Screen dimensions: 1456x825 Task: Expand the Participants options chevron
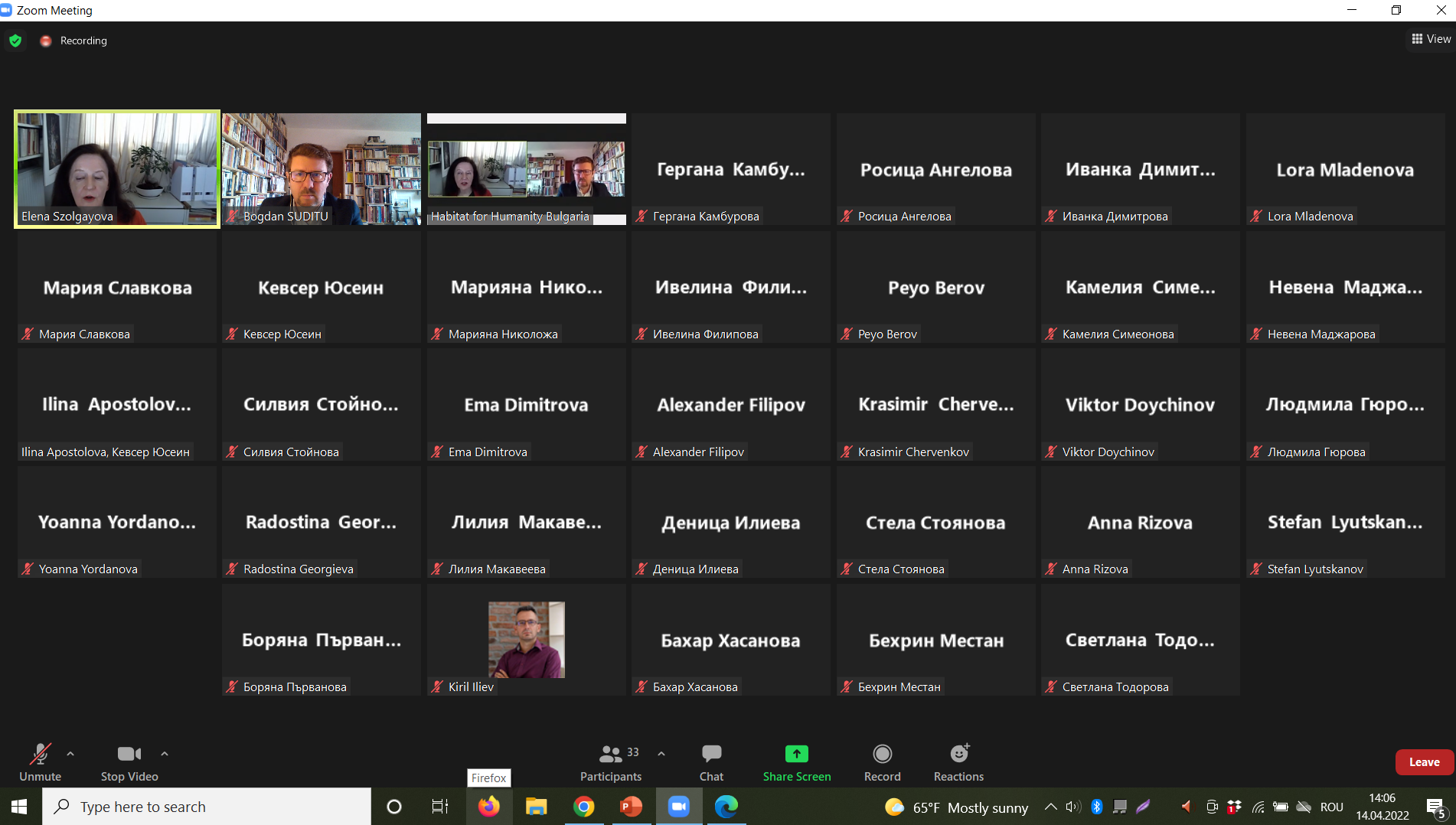tap(661, 754)
